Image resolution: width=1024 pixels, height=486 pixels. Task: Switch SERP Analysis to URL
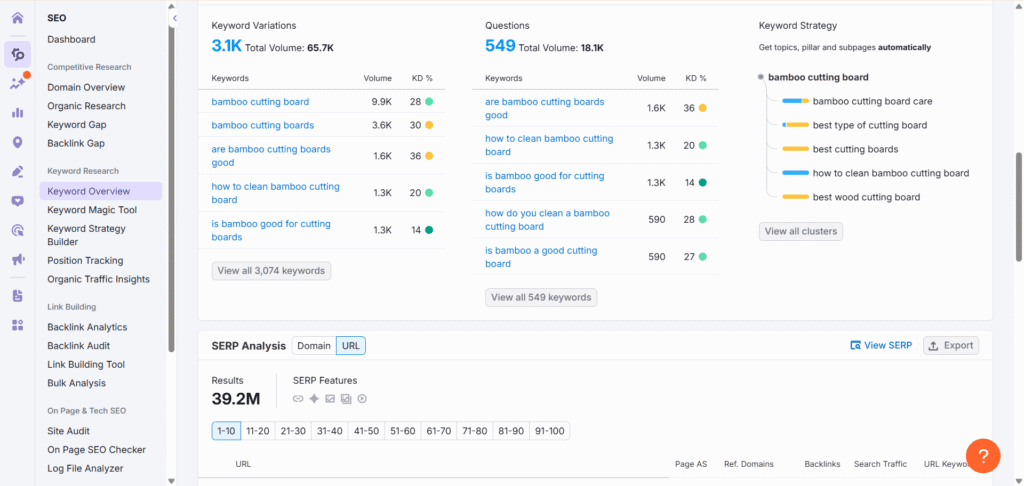click(351, 346)
